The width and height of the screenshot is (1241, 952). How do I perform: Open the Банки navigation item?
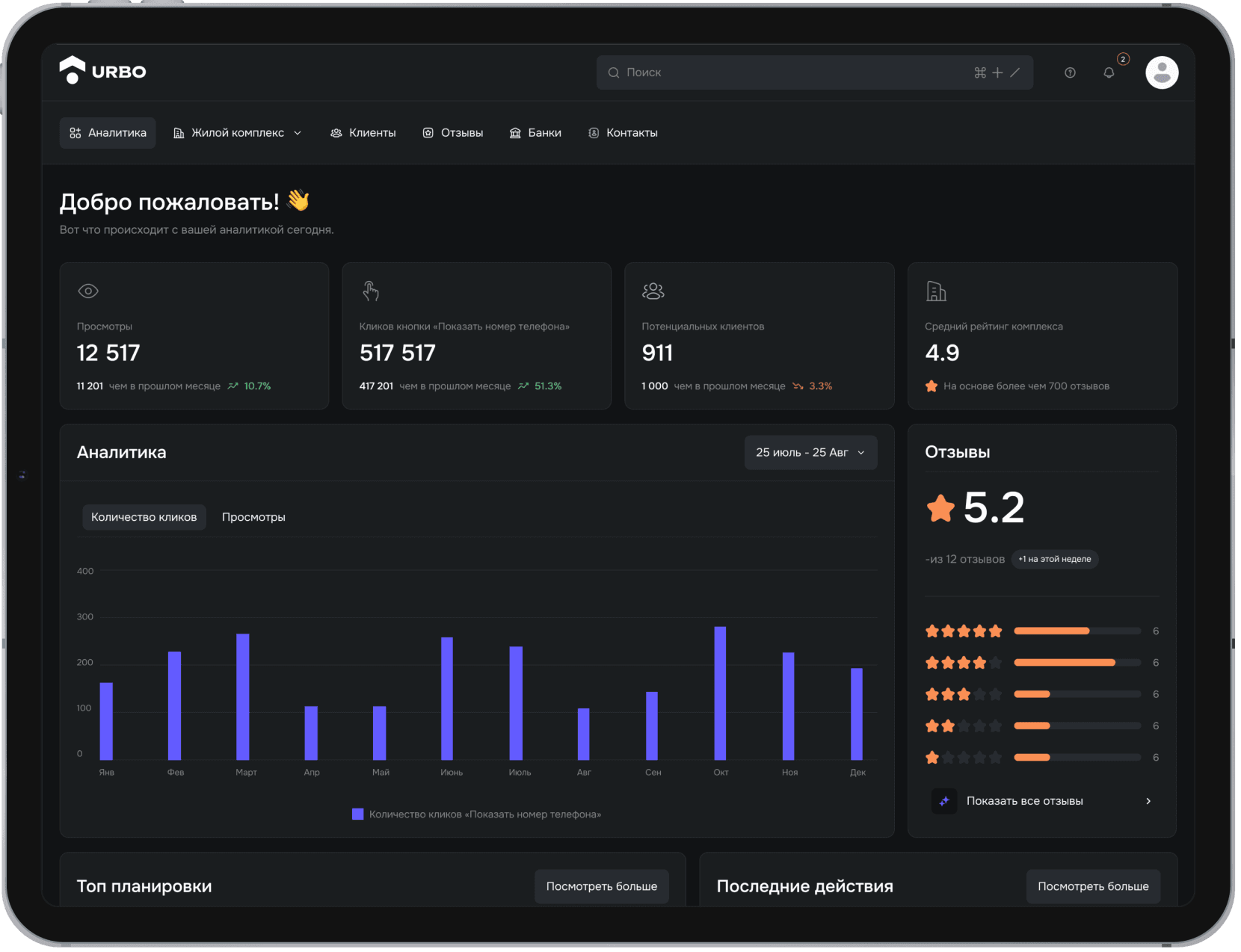535,133
